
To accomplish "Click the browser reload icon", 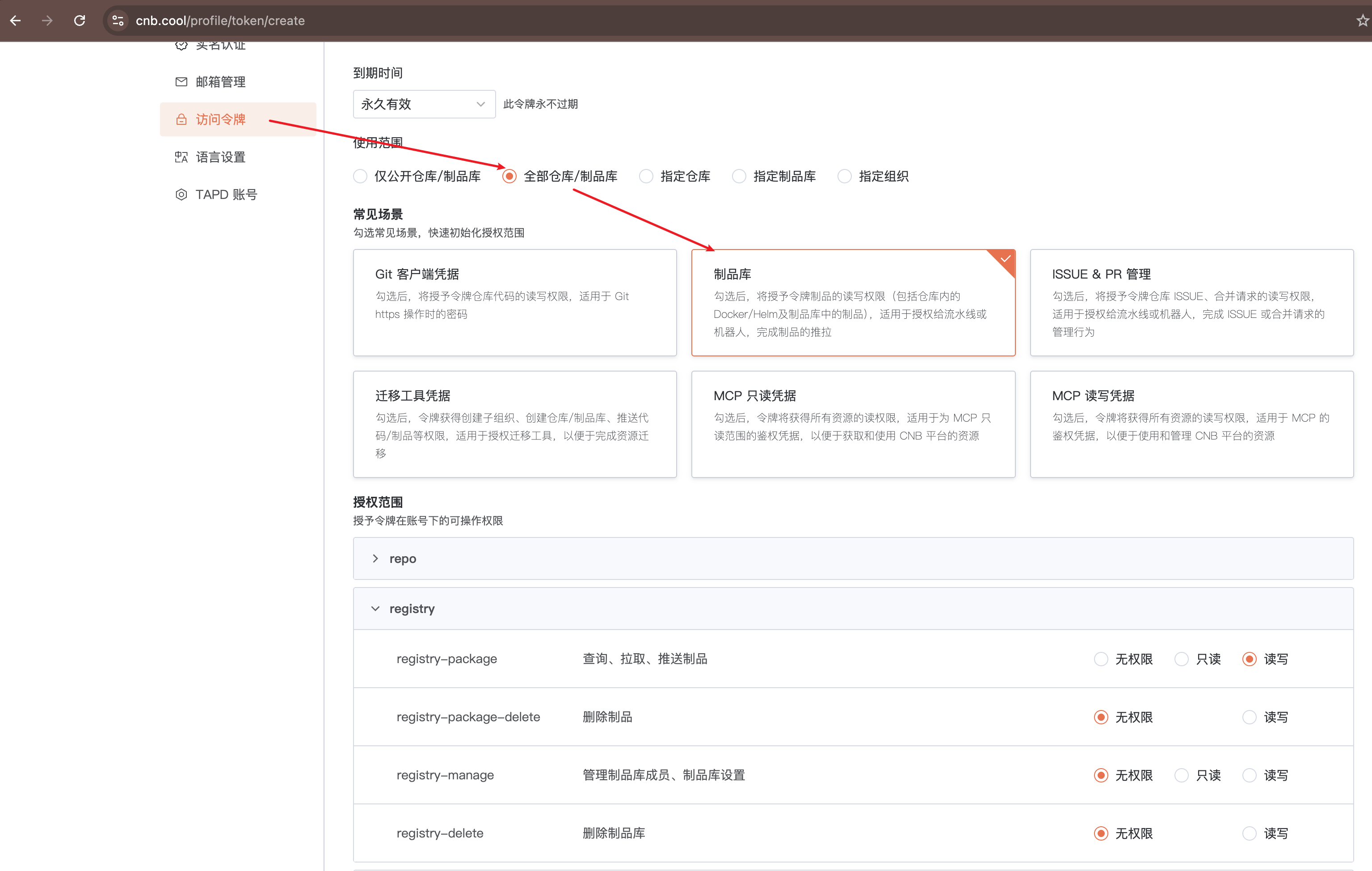I will pyautogui.click(x=80, y=21).
